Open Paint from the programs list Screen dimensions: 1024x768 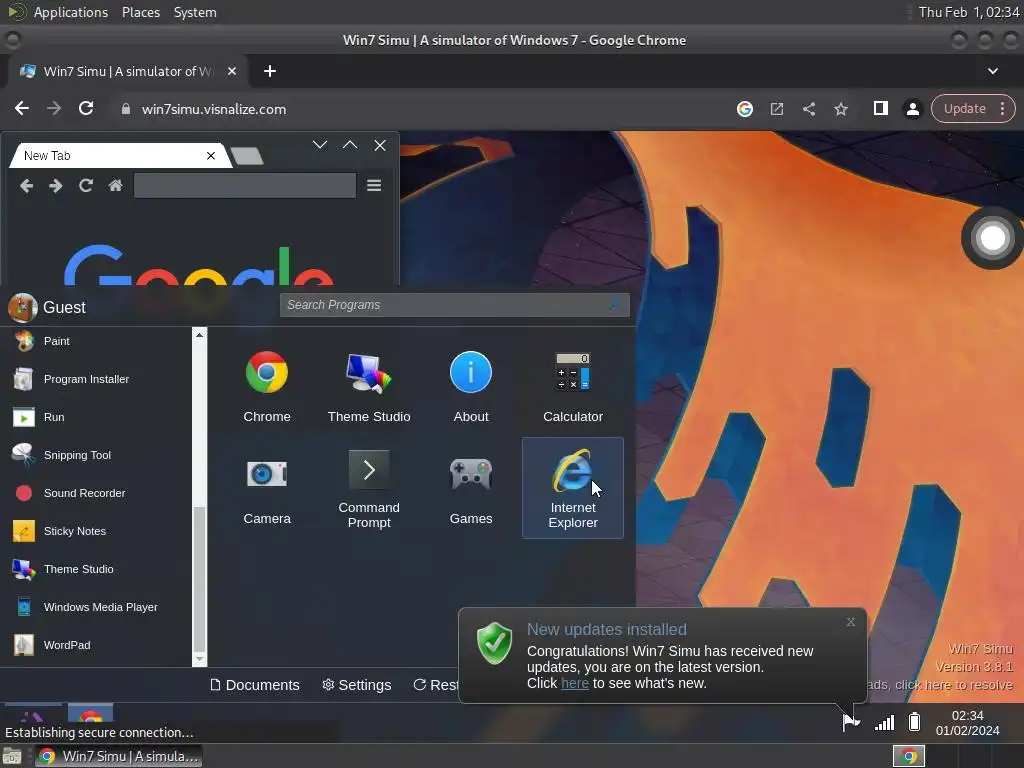coord(98,341)
